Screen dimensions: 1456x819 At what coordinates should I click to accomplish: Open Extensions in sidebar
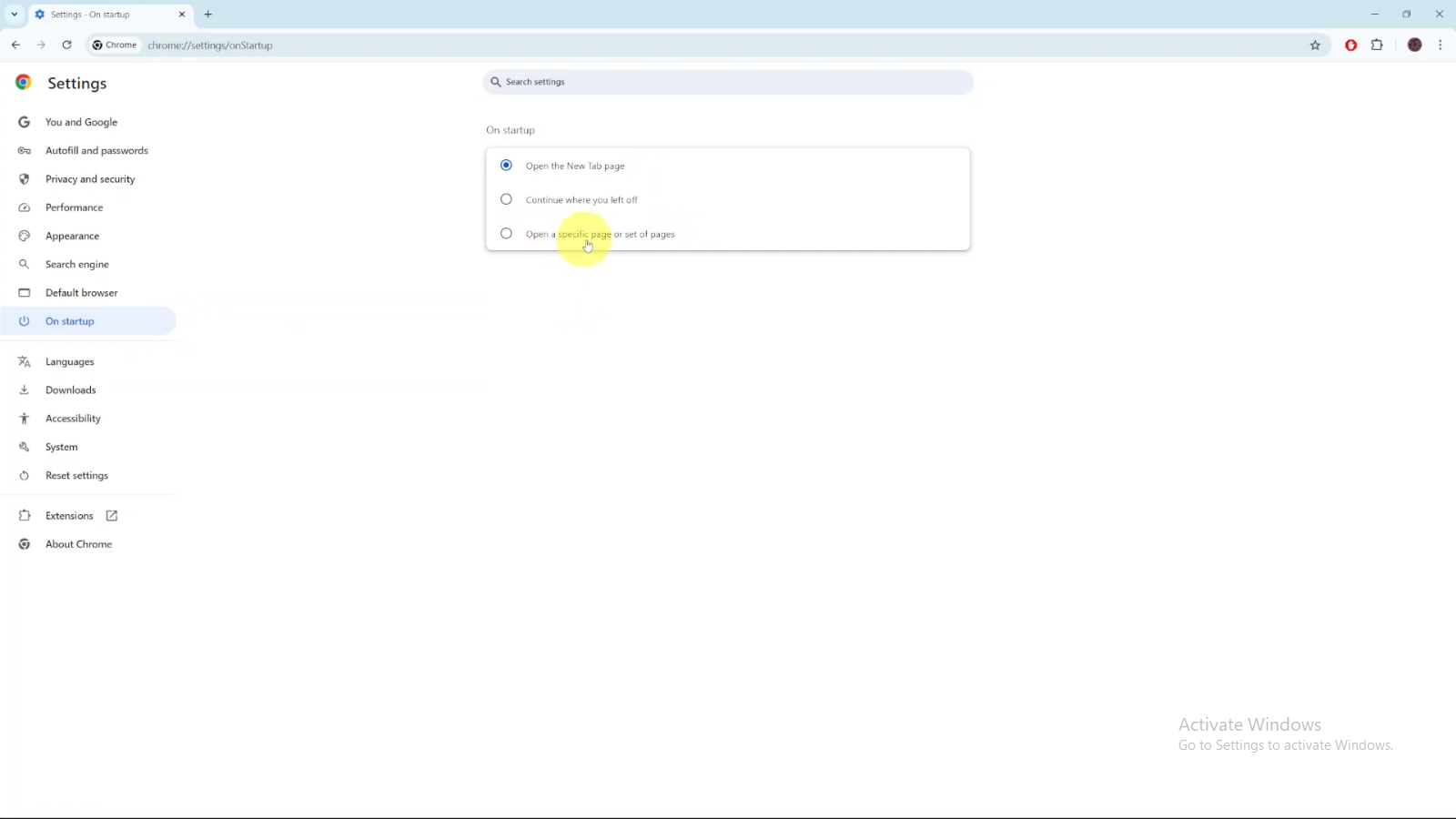88,516
